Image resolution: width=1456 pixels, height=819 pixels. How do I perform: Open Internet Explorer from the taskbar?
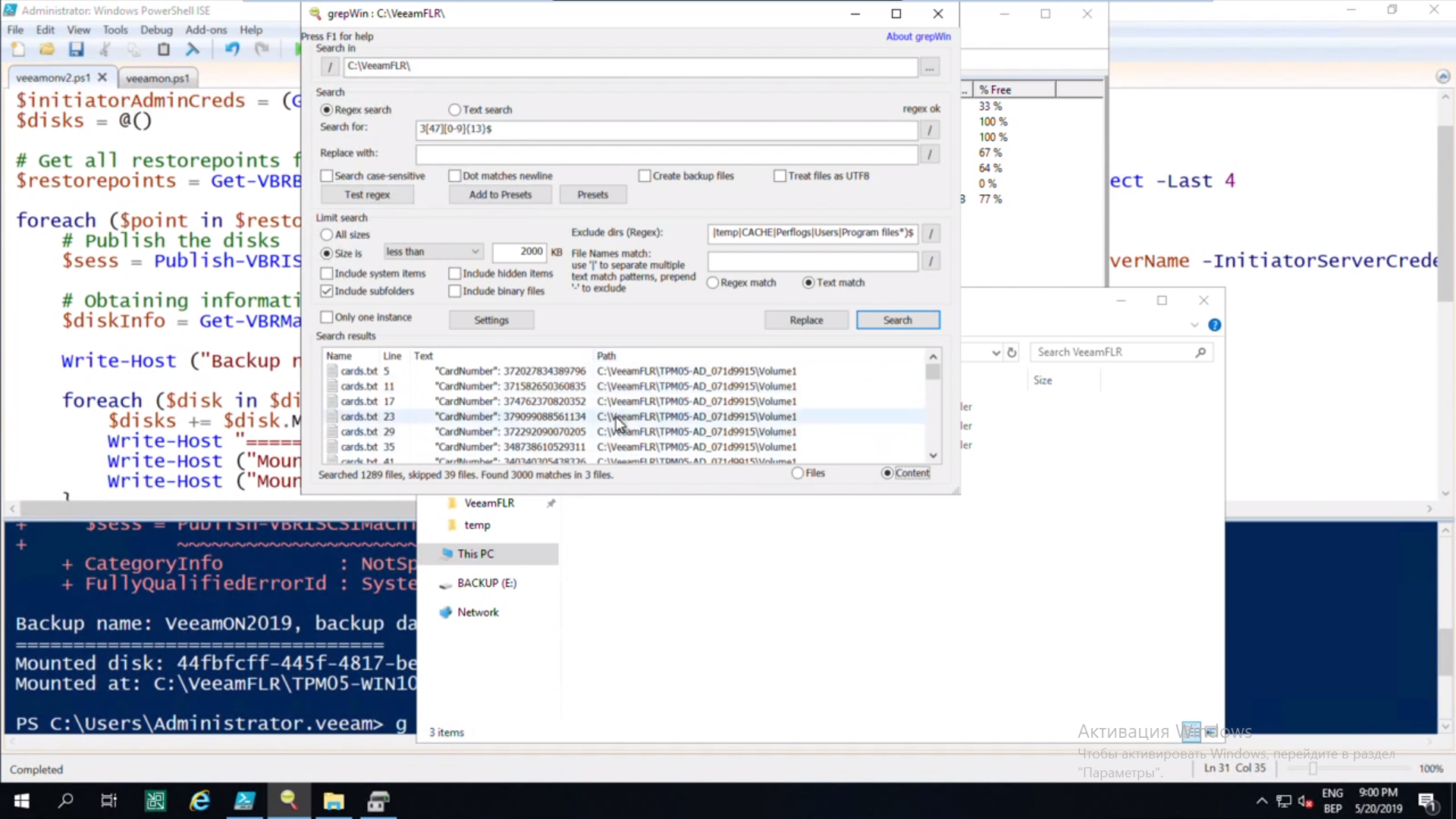tap(199, 801)
